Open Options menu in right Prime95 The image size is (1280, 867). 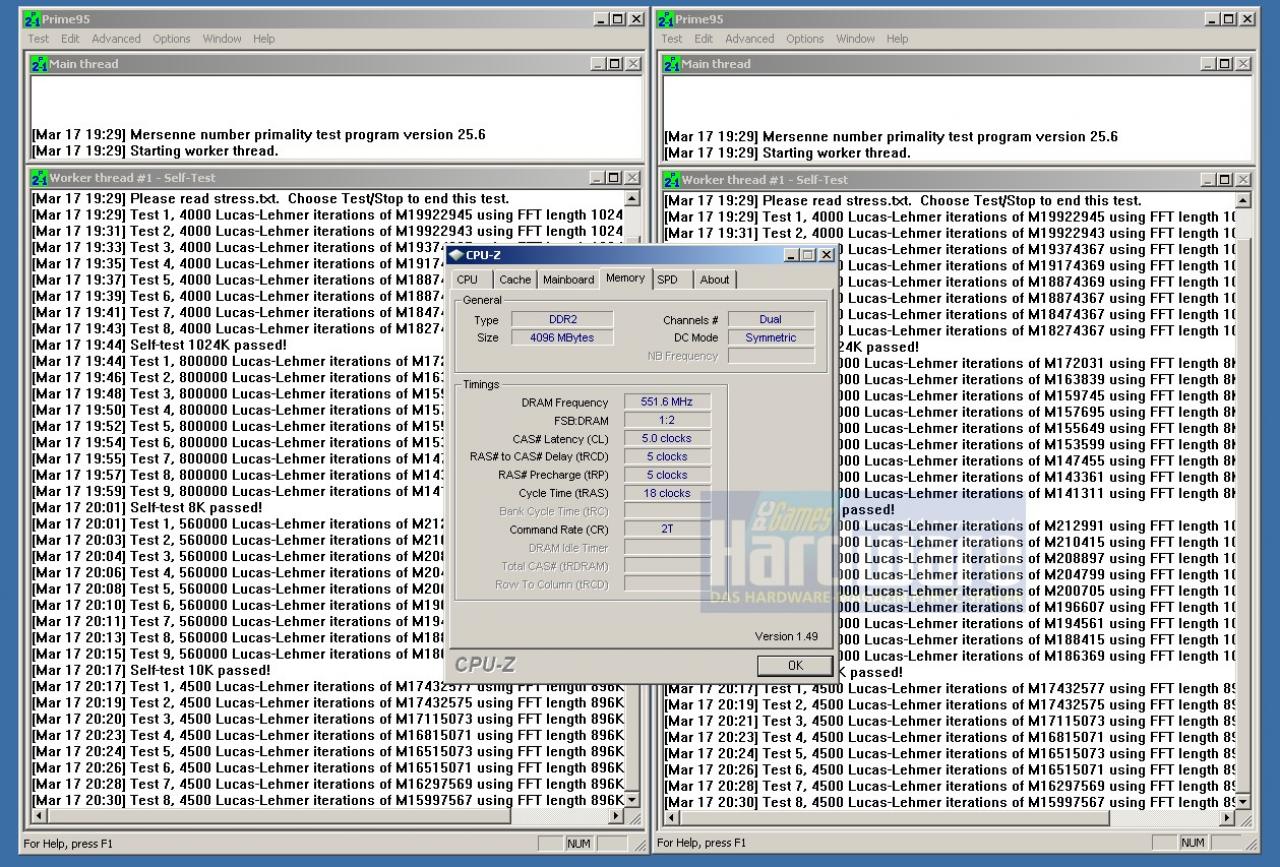[x=805, y=39]
